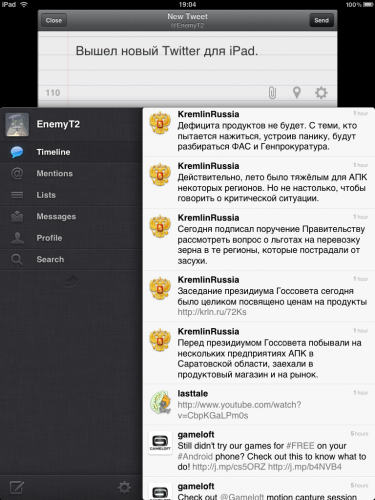Screen dimensions: 375x500
Task: Tap the location pin icon
Action: 297,93
